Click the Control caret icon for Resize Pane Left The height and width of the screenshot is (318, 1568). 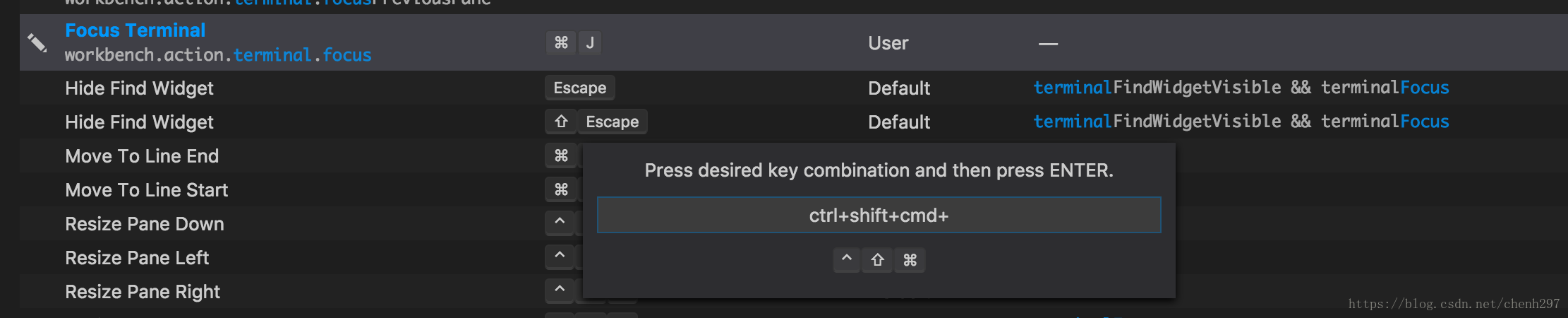pos(560,257)
